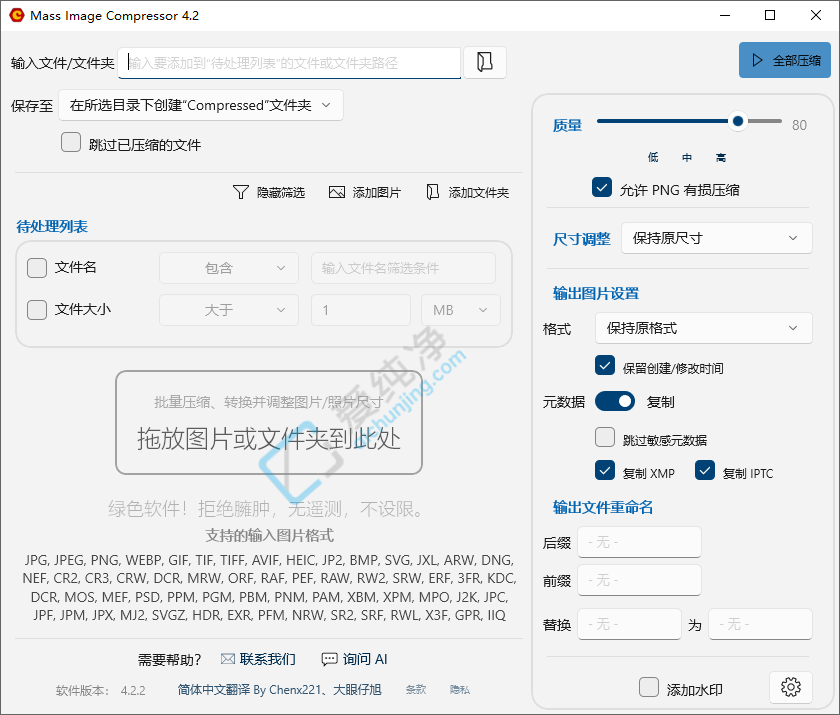Uncheck 允许 PNG 有损压缩
Viewport: 840px width, 715px height.
click(602, 187)
